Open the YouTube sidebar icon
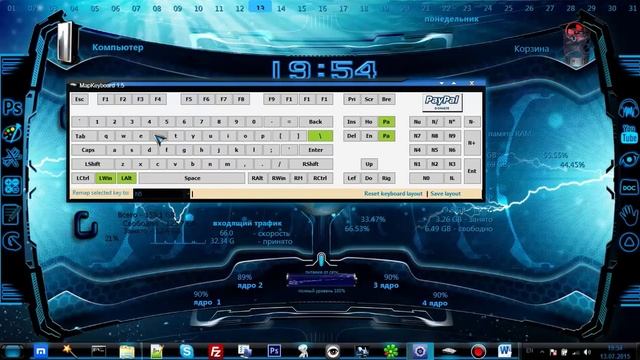 (629, 134)
